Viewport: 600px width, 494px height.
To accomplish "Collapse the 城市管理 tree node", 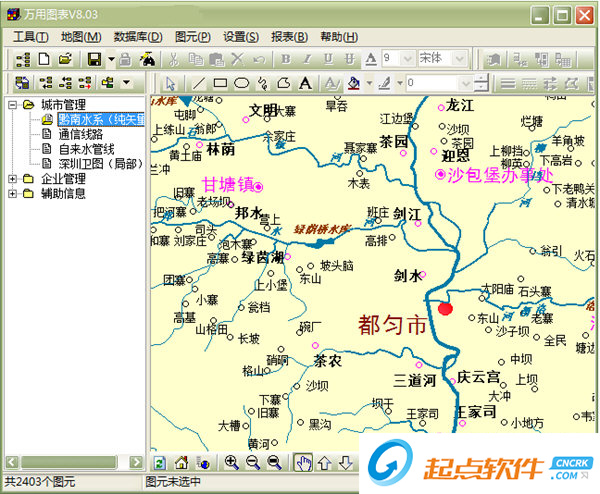I will coord(12,105).
